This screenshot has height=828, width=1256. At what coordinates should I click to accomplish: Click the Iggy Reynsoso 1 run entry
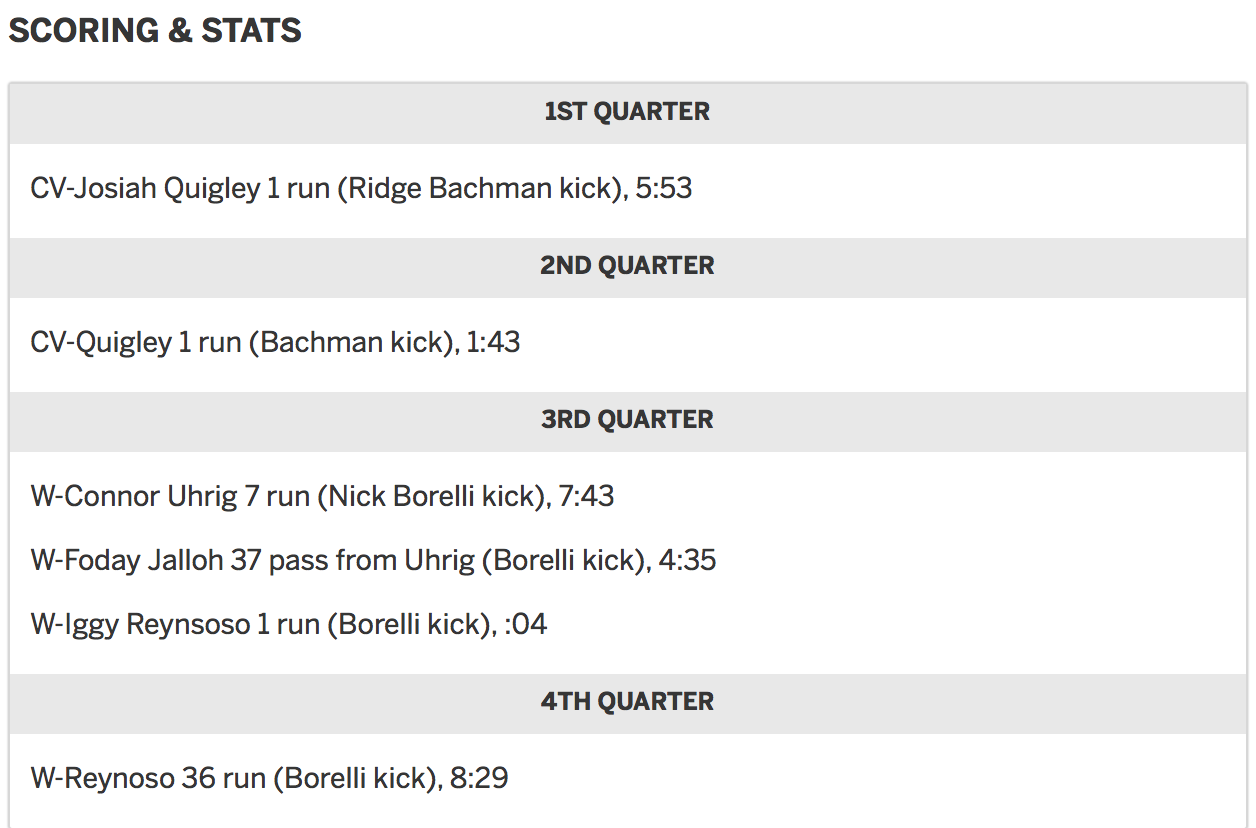tap(289, 625)
